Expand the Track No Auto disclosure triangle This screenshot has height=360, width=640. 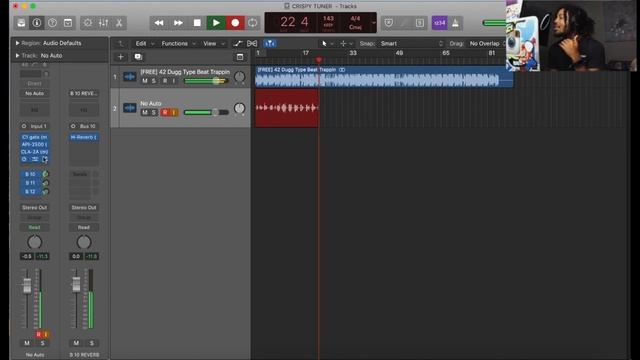(17, 55)
